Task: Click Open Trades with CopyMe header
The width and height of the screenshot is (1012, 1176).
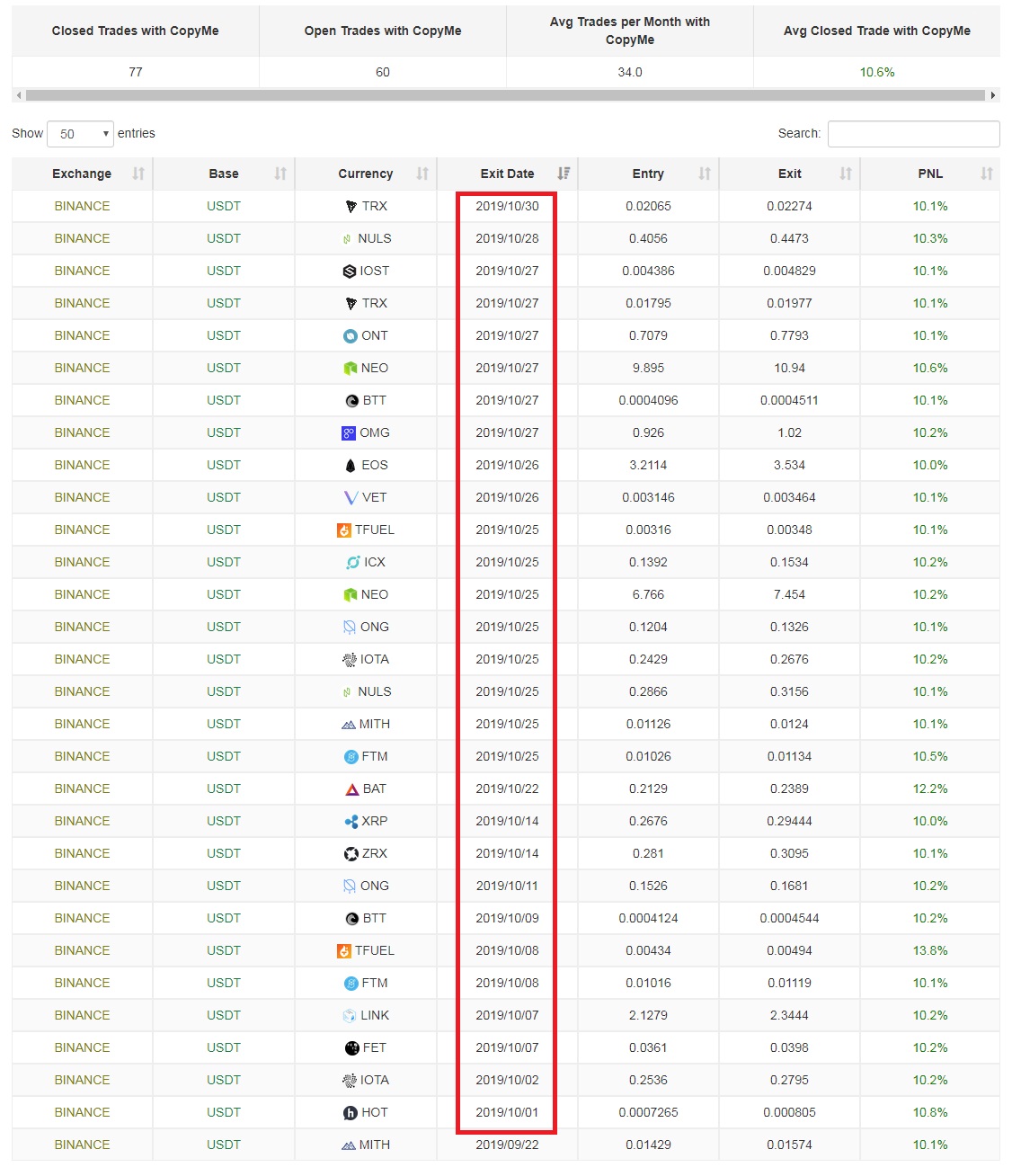Action: [x=383, y=31]
